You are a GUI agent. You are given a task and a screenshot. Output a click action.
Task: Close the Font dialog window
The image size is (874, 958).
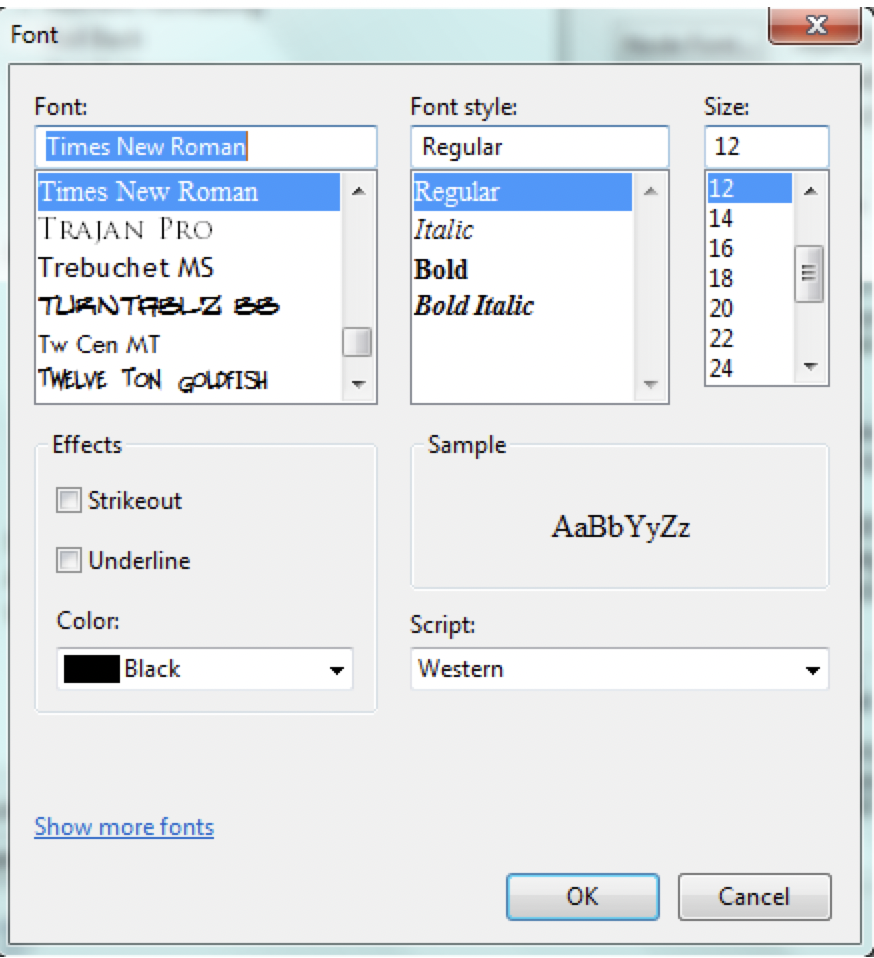(814, 26)
